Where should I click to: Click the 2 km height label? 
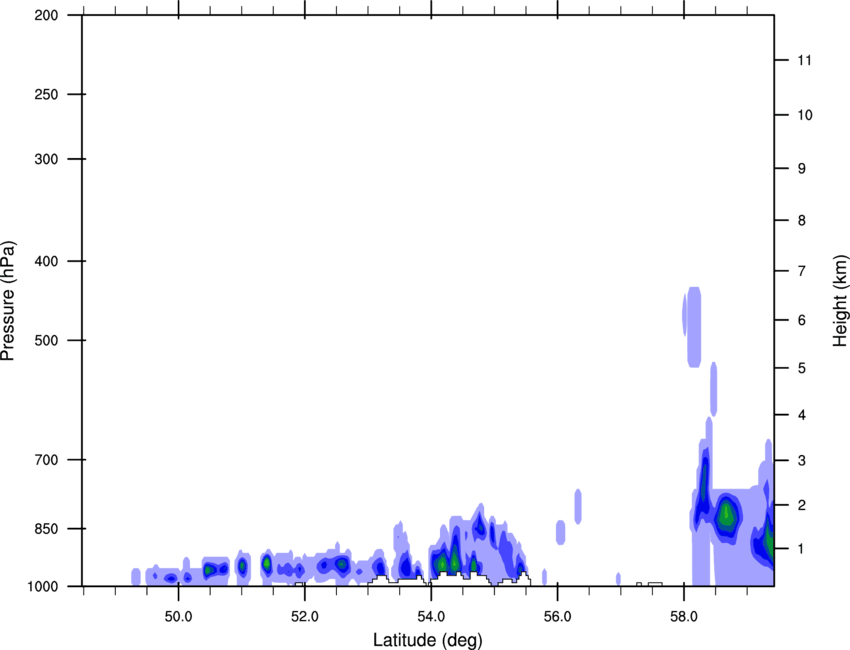[802, 505]
